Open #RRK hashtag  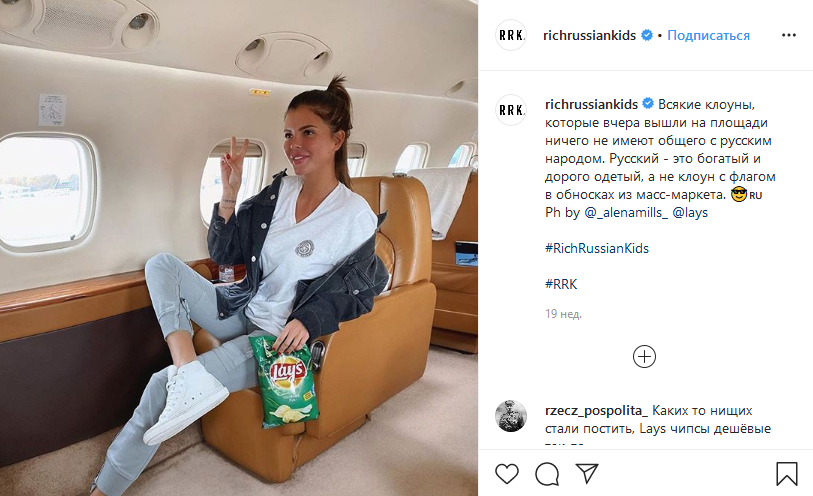tap(561, 284)
